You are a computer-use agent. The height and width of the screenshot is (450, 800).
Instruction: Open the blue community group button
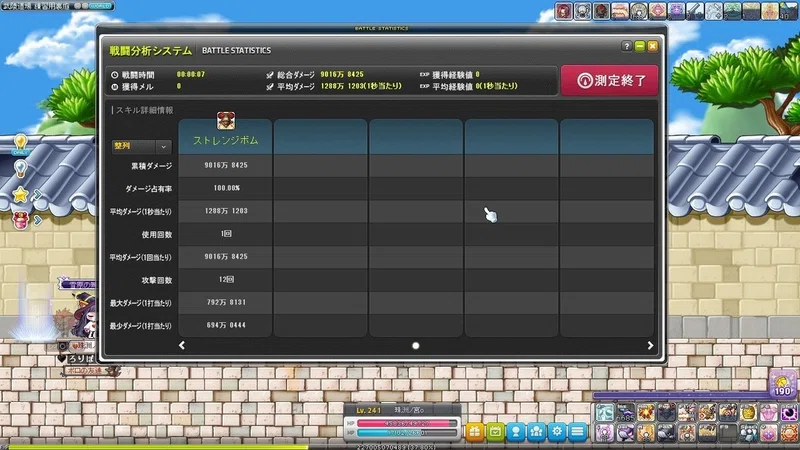click(536, 432)
